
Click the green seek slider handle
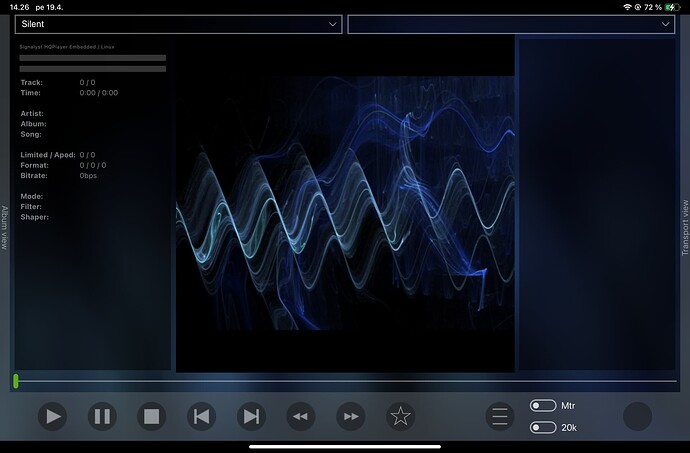pyautogui.click(x=16, y=381)
